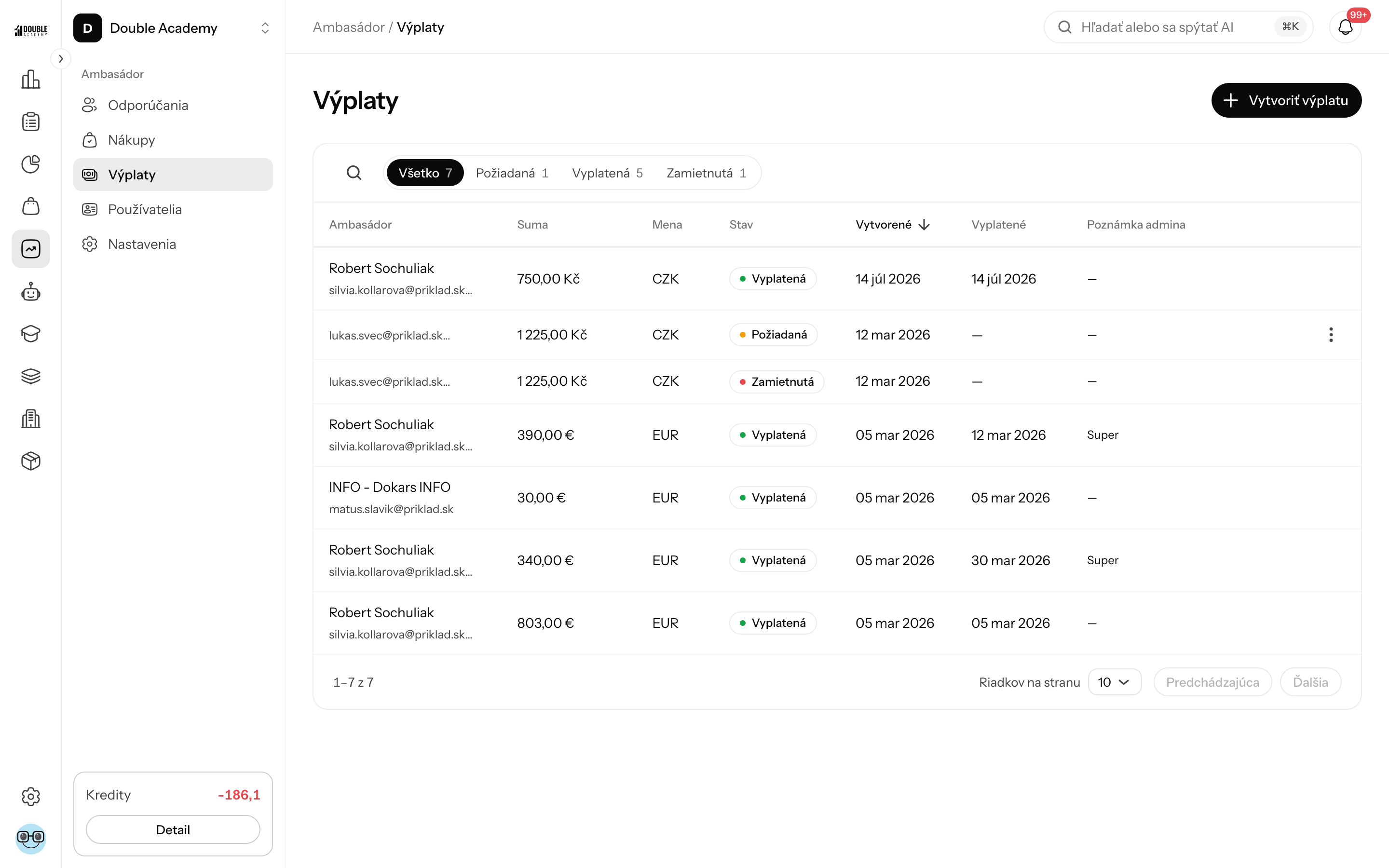The height and width of the screenshot is (868, 1389).
Task: Open the clipboard list icon in rail
Action: pos(30,122)
